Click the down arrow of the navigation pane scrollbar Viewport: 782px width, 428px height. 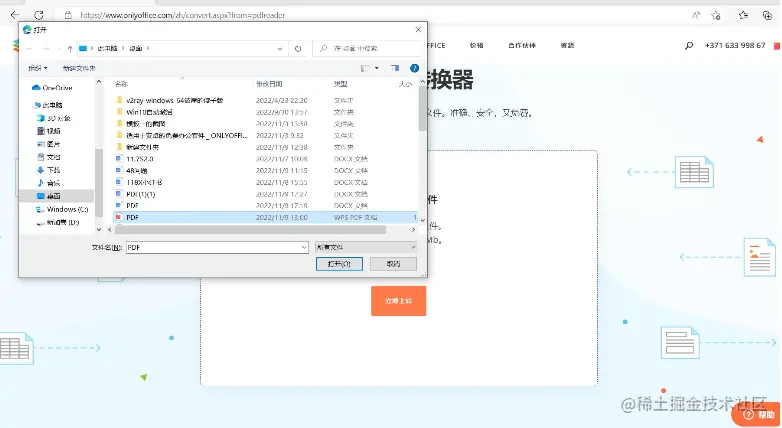[99, 229]
